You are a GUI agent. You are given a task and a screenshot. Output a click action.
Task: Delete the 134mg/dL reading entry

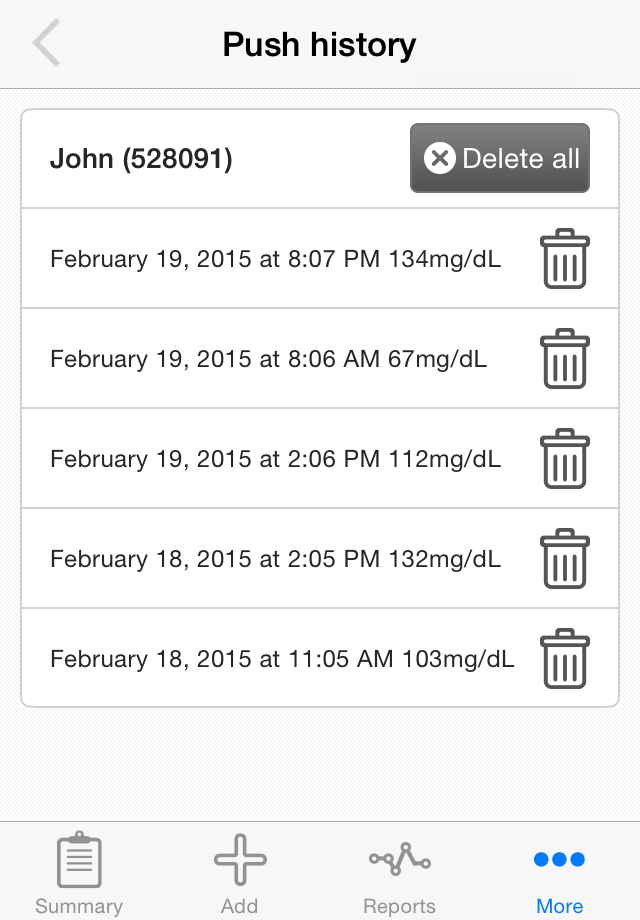(x=564, y=259)
